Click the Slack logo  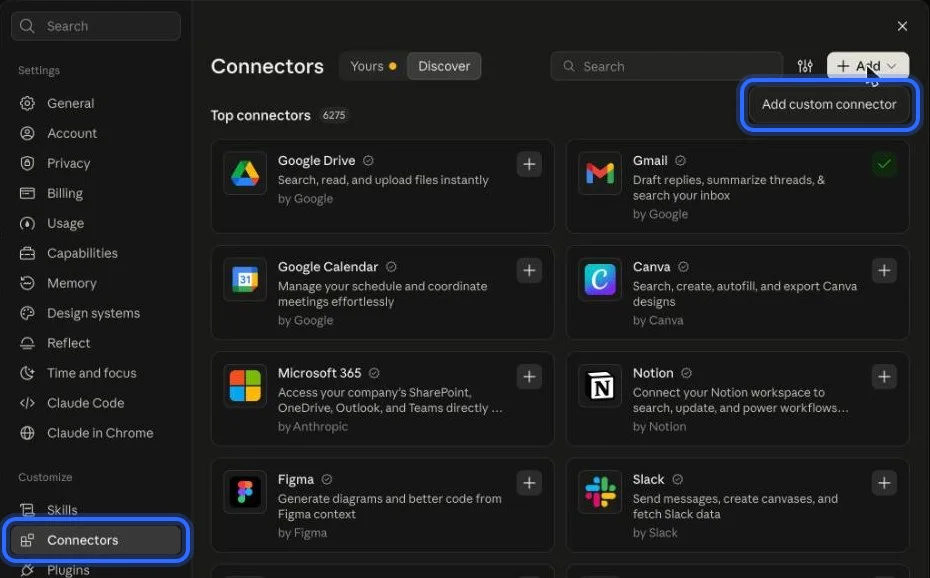pos(600,491)
